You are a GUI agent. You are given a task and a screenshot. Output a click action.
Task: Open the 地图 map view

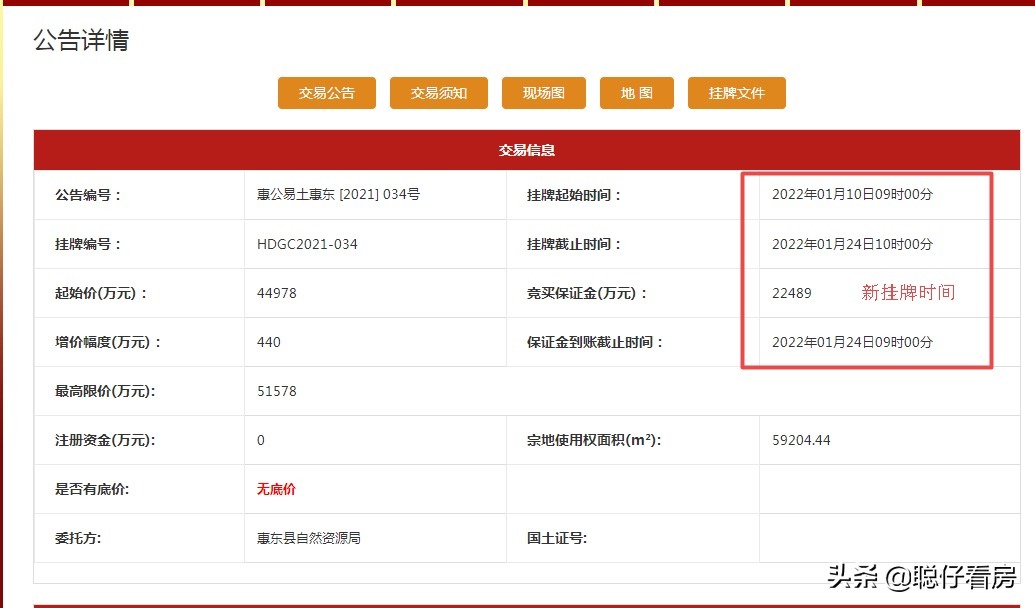pos(636,92)
